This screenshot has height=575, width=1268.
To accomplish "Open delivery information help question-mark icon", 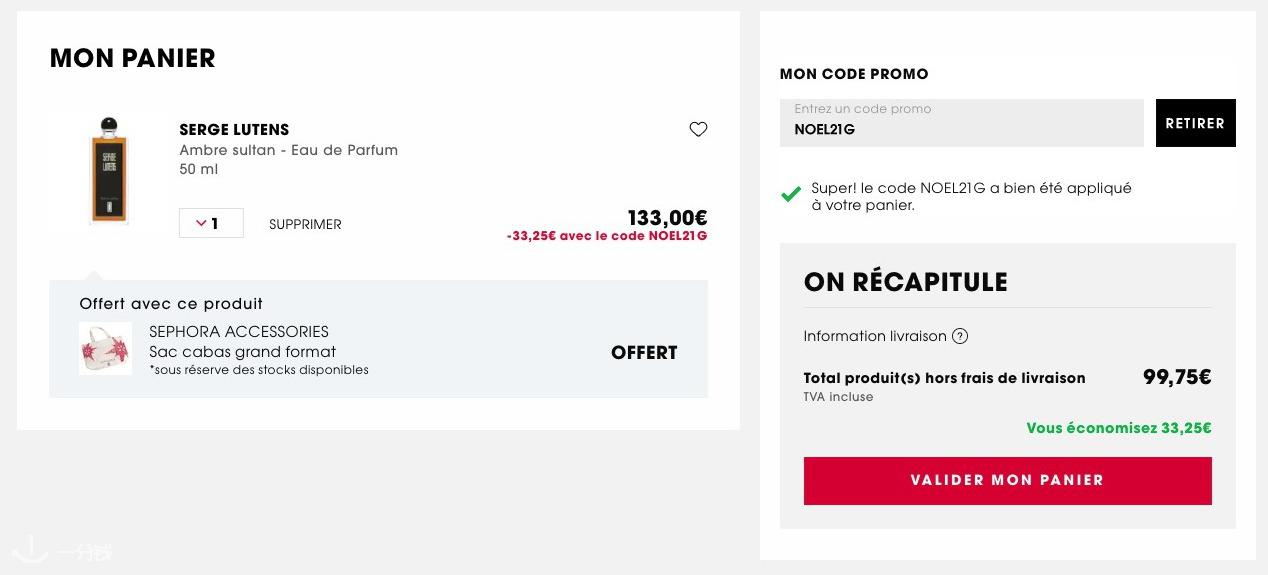I will (x=960, y=336).
